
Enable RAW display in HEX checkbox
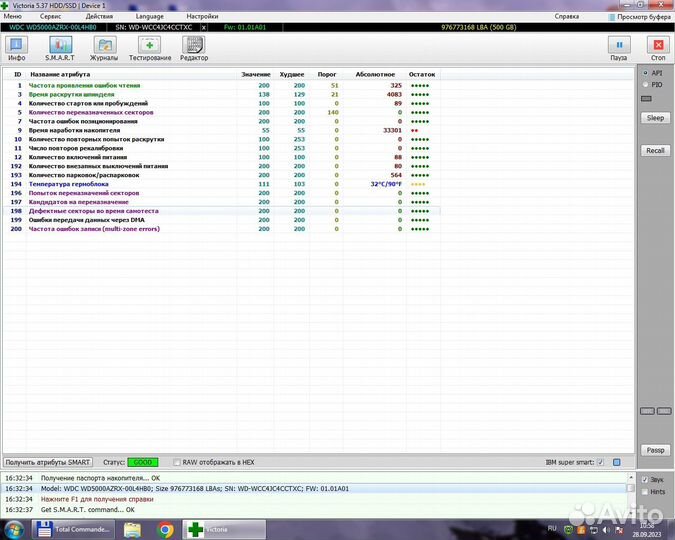pos(177,463)
